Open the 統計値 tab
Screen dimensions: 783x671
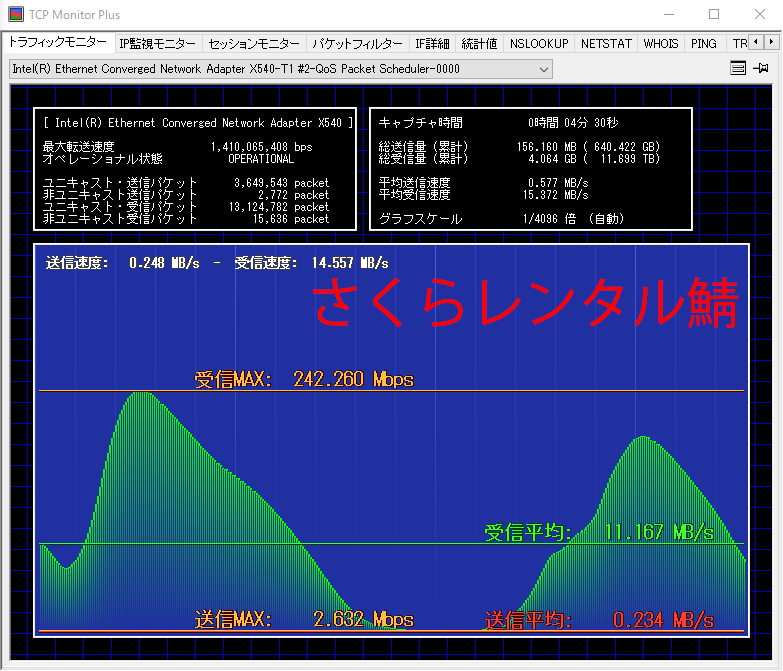click(x=479, y=44)
